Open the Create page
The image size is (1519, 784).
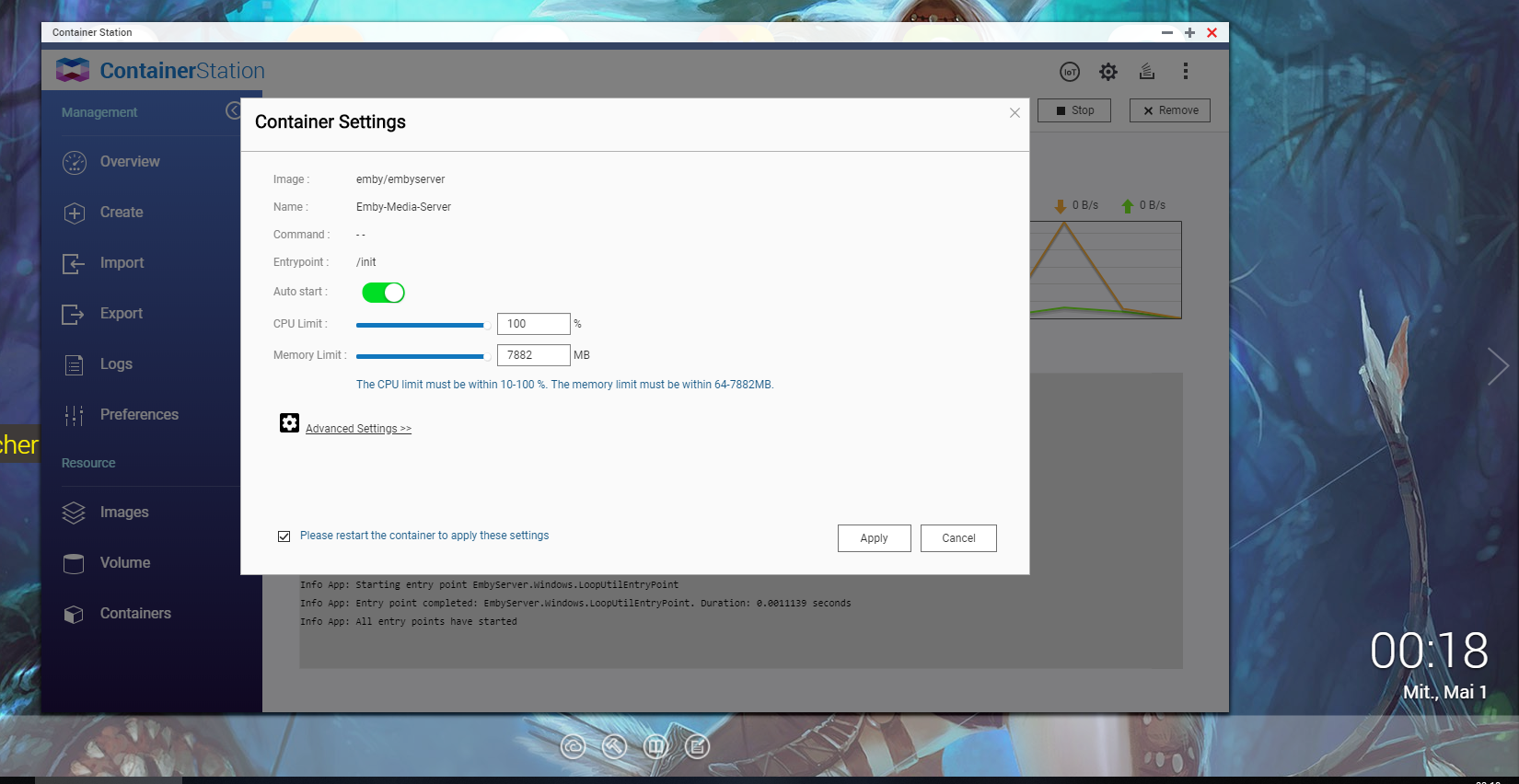(x=122, y=213)
